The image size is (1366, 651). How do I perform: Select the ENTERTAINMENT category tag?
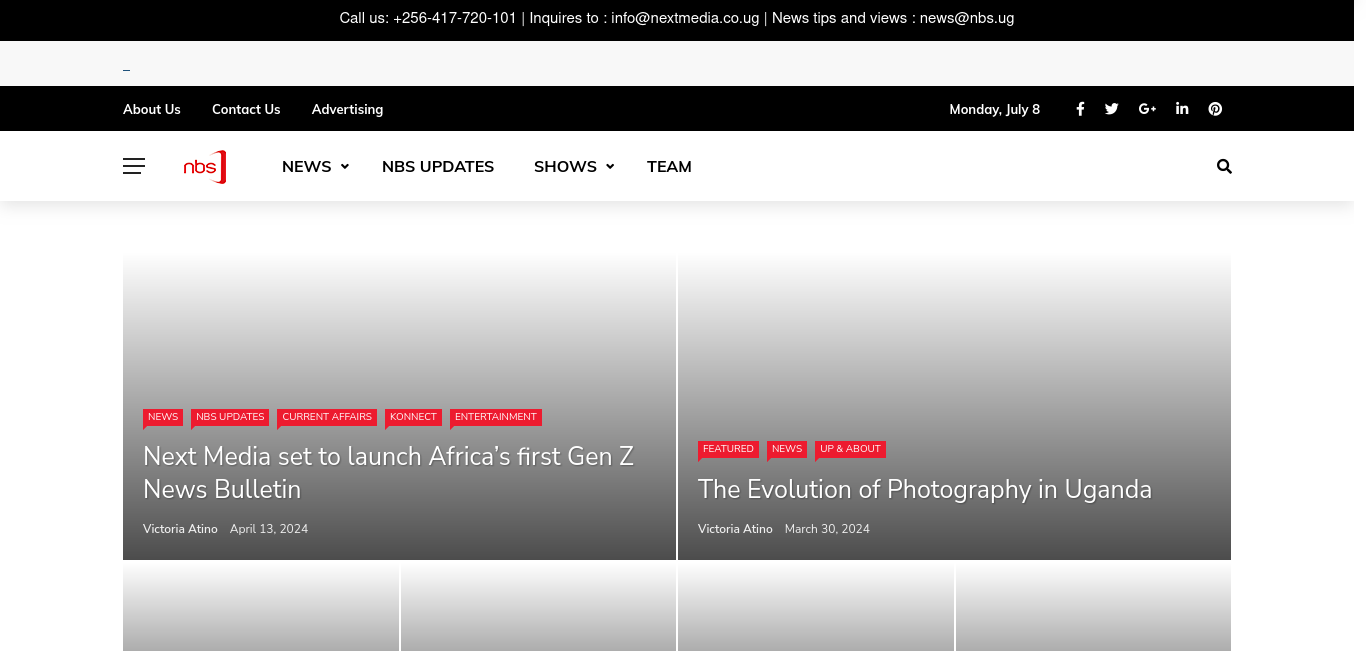tap(496, 417)
